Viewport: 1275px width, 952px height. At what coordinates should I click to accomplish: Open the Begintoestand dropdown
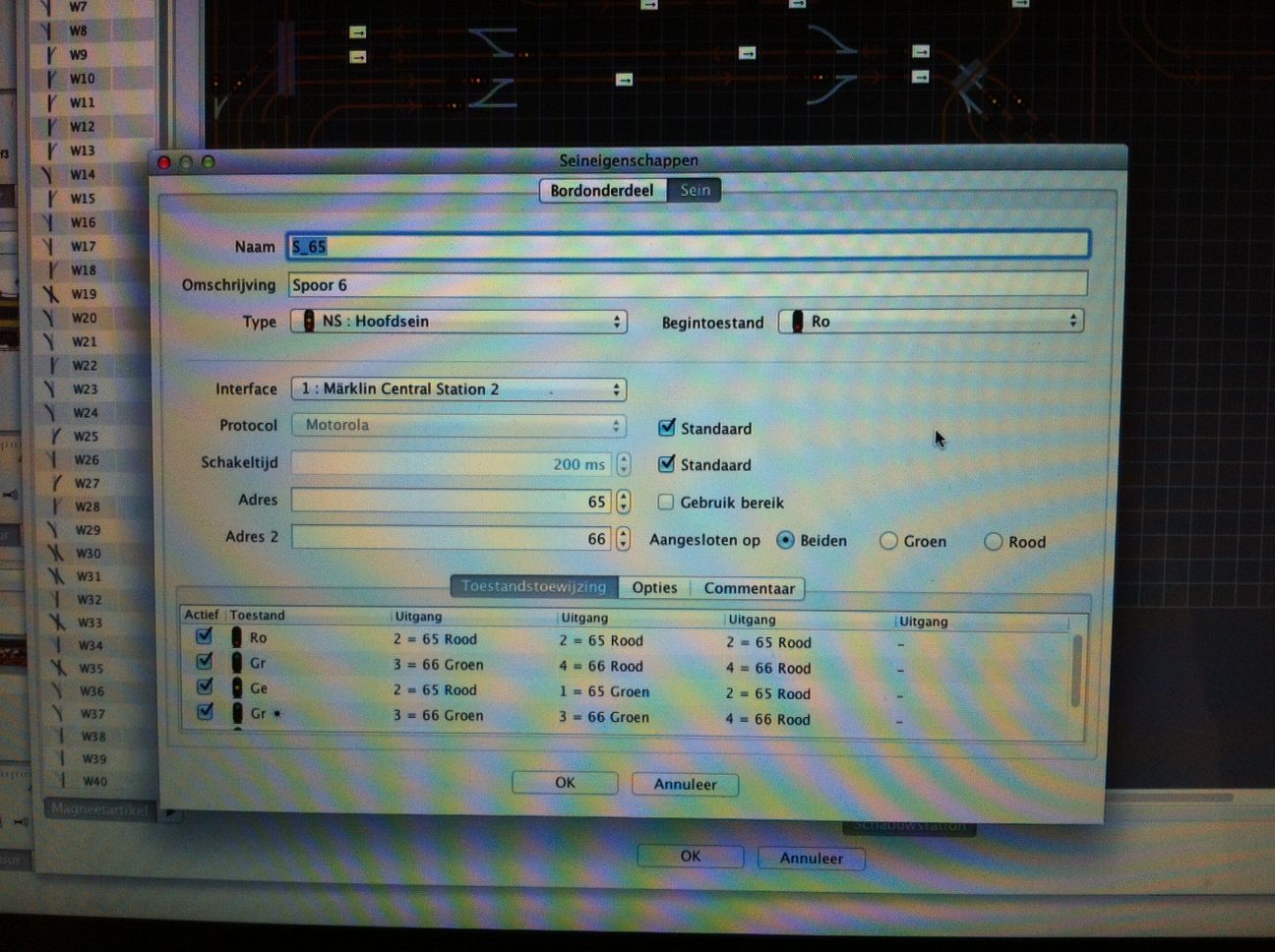(931, 322)
